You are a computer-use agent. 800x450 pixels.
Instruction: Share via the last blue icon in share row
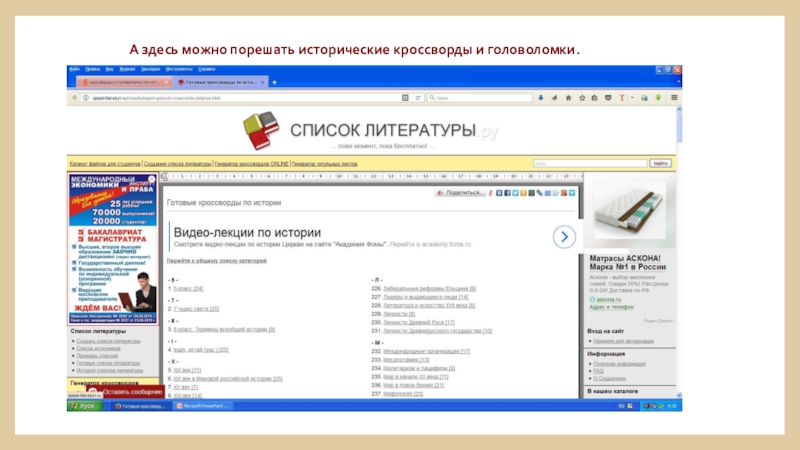click(x=572, y=193)
